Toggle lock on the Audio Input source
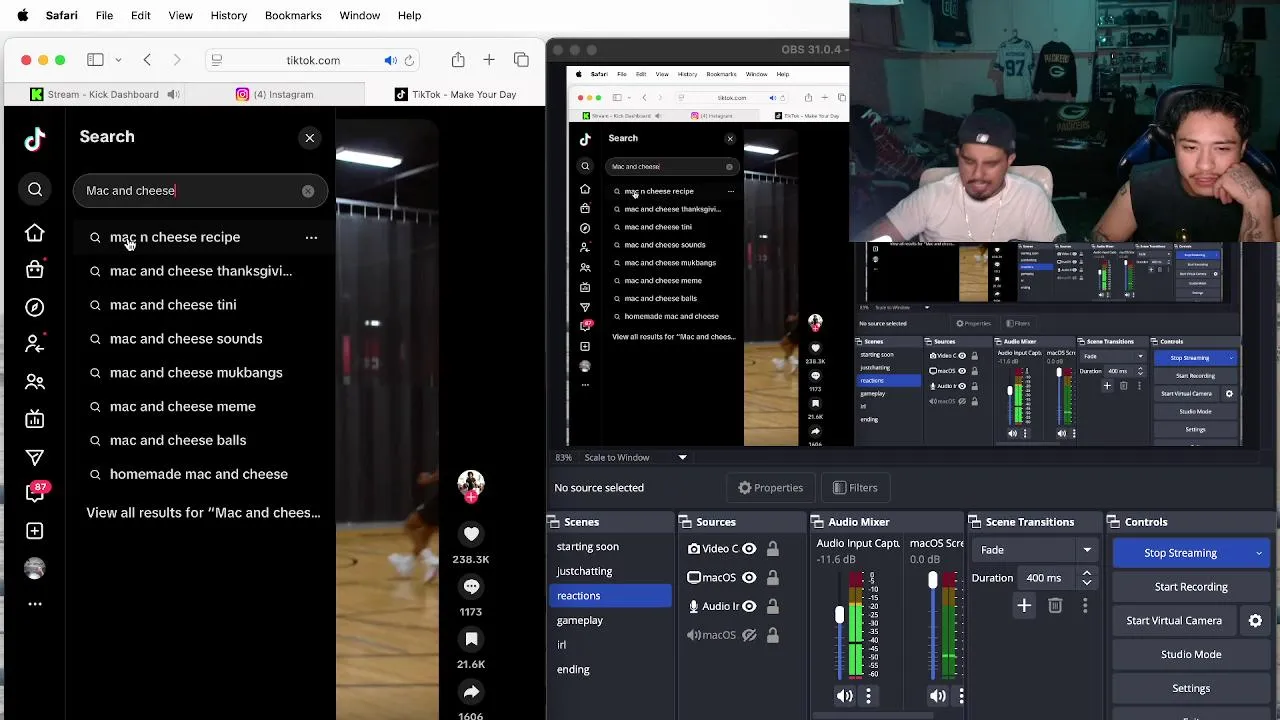 pyautogui.click(x=773, y=606)
